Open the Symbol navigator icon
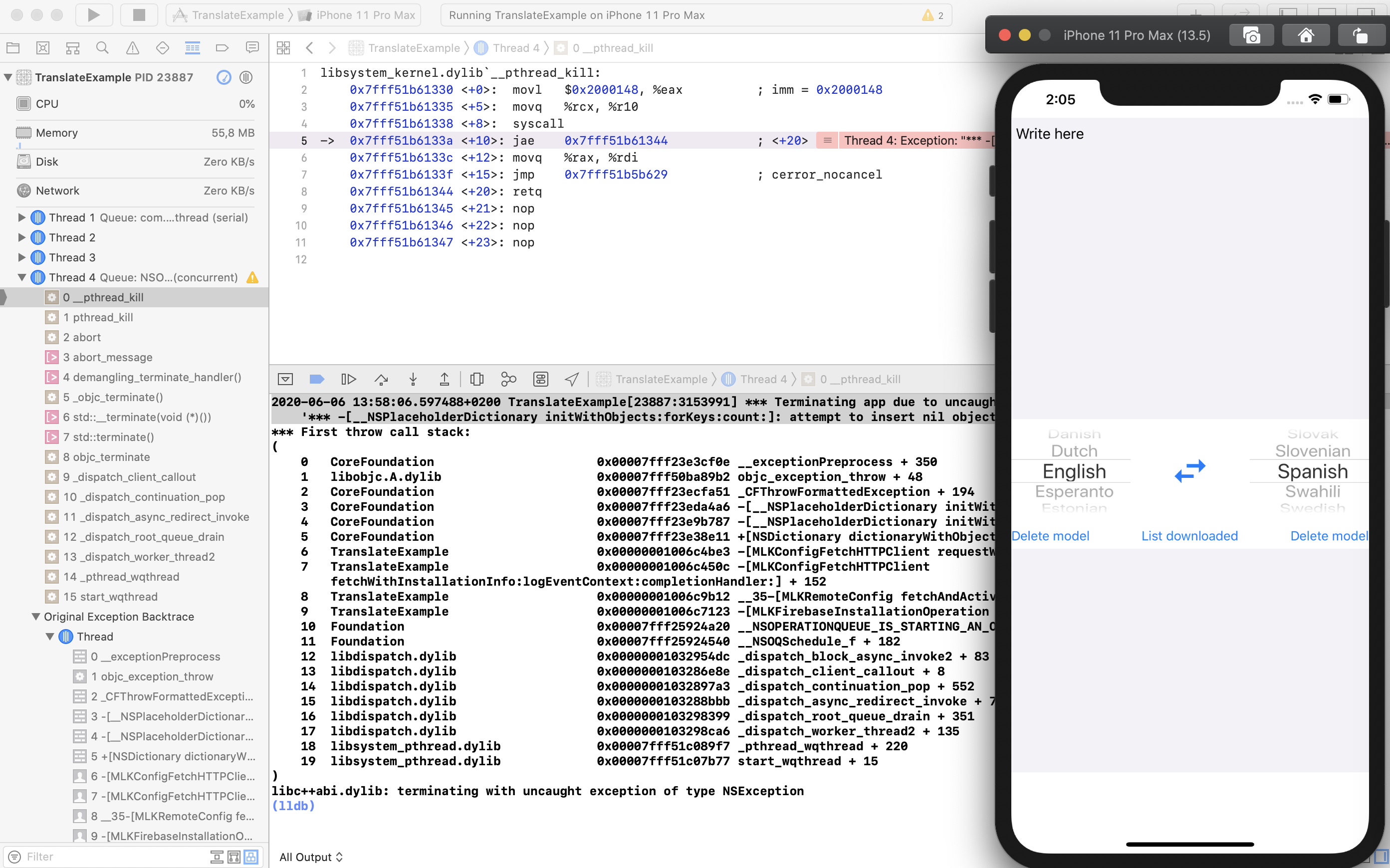 [72, 48]
